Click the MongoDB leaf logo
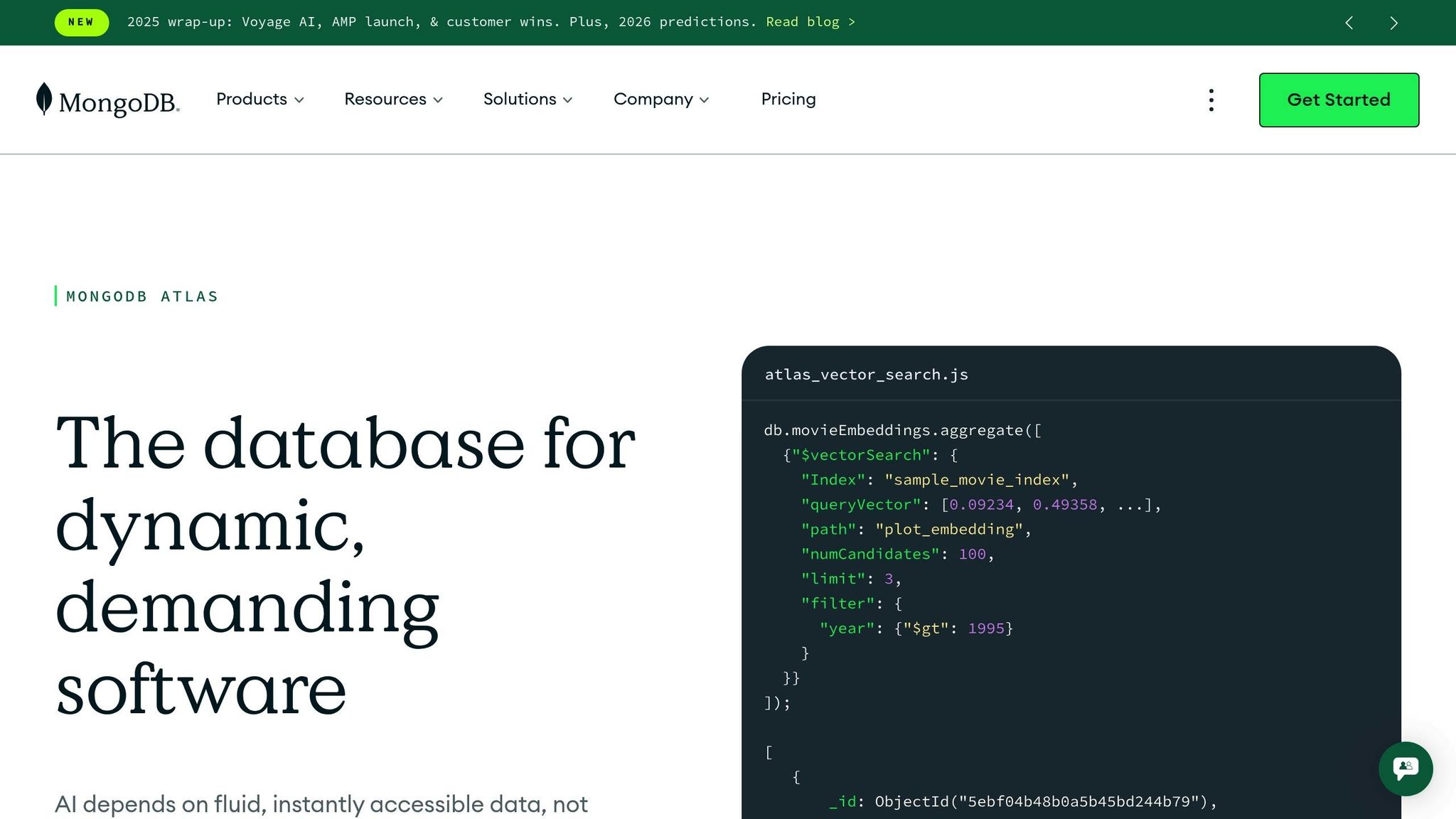 click(44, 100)
